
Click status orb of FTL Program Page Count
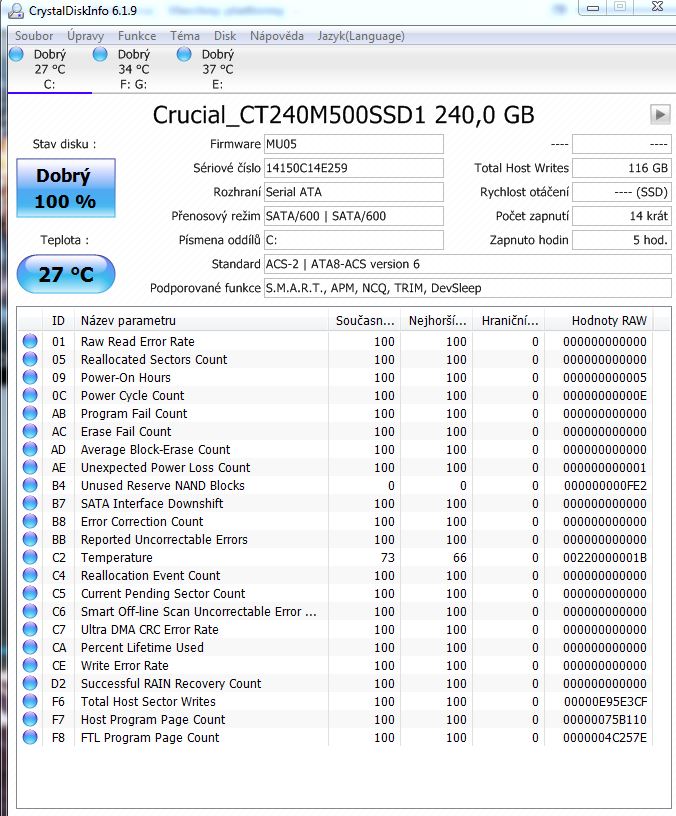(30, 737)
